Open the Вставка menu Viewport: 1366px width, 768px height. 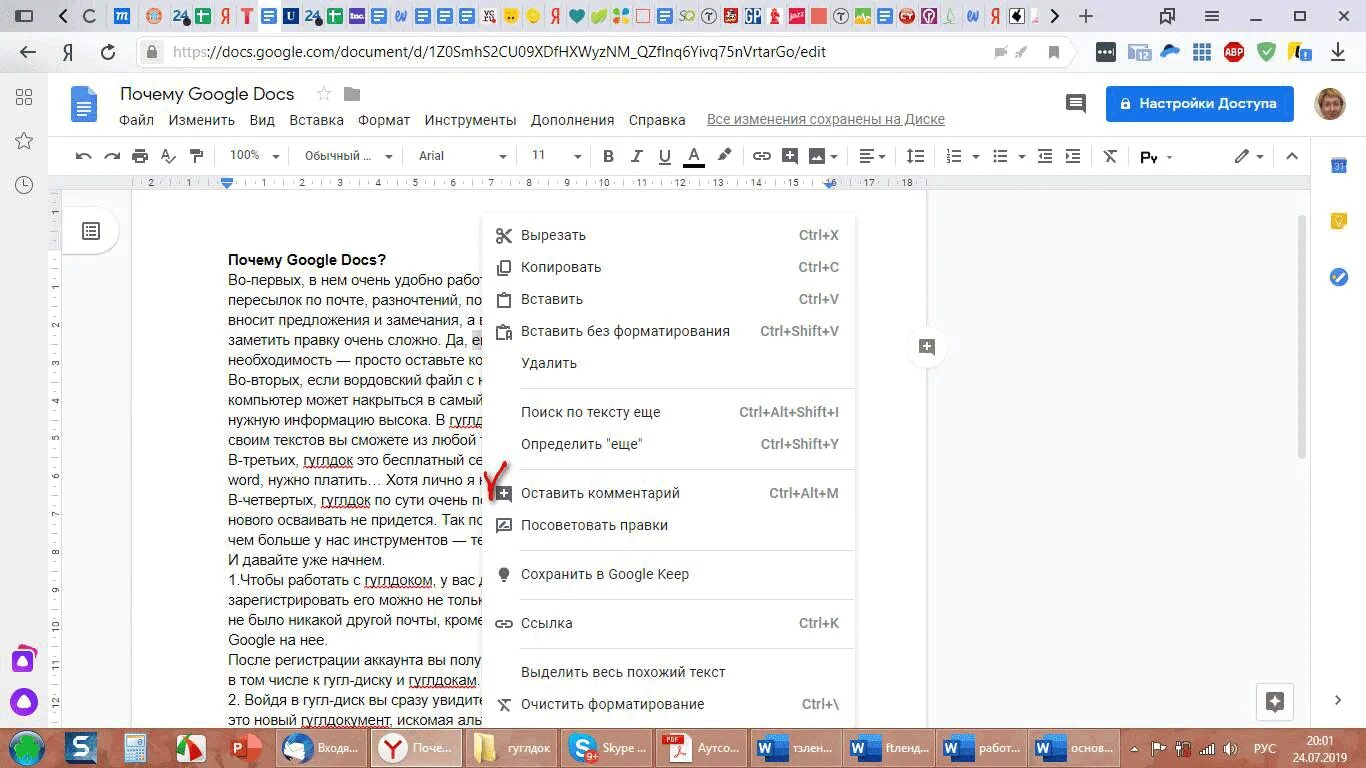click(316, 120)
